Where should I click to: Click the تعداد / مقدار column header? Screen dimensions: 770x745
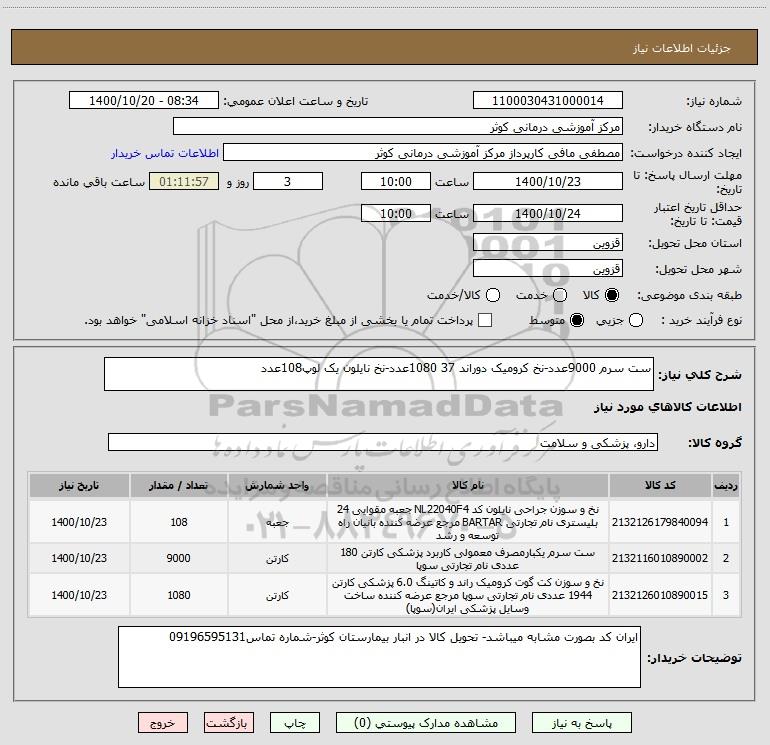pos(178,486)
